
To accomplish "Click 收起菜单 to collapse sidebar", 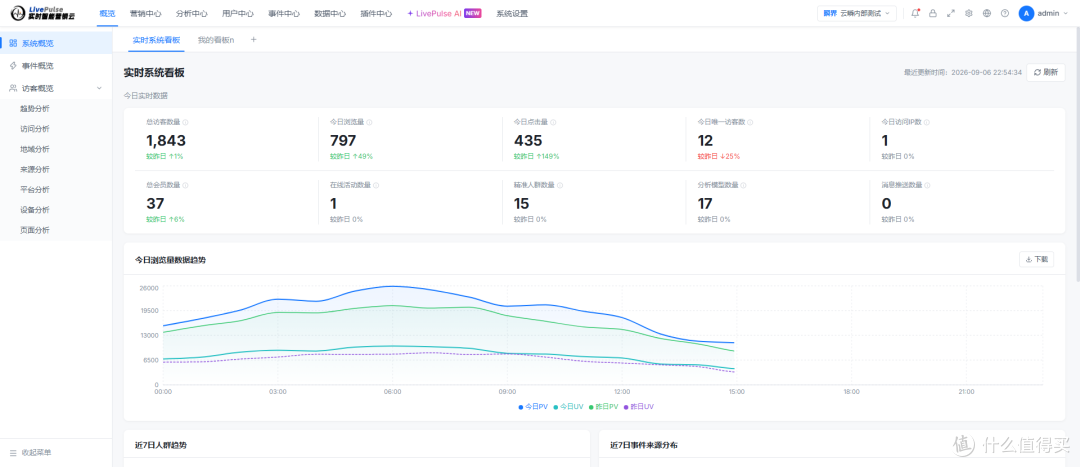I will tap(36, 453).
